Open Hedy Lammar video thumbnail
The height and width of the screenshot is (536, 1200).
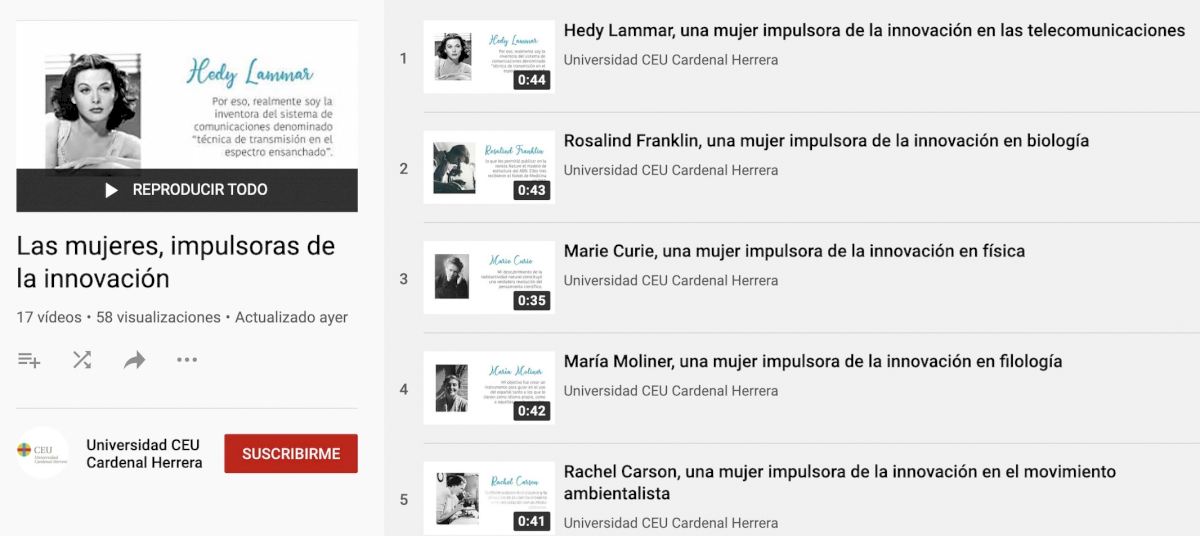[x=489, y=58]
